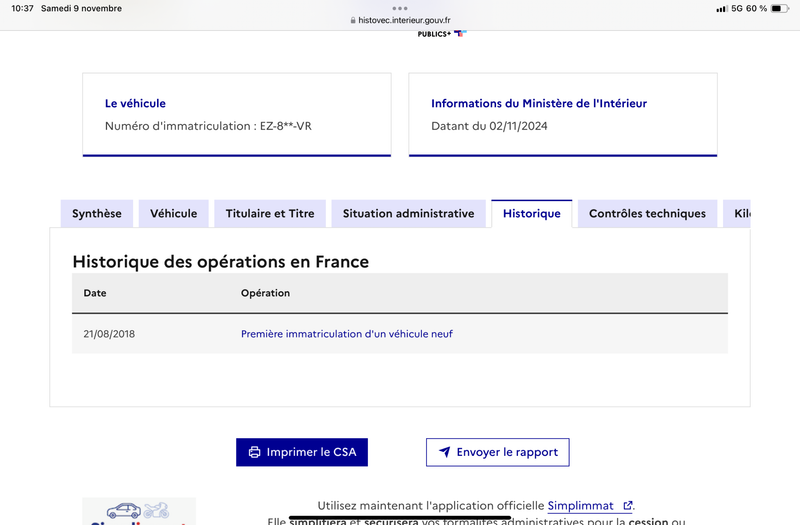Open the partially visible Kilométrage tab
Image resolution: width=800 pixels, height=525 pixels.
point(737,213)
